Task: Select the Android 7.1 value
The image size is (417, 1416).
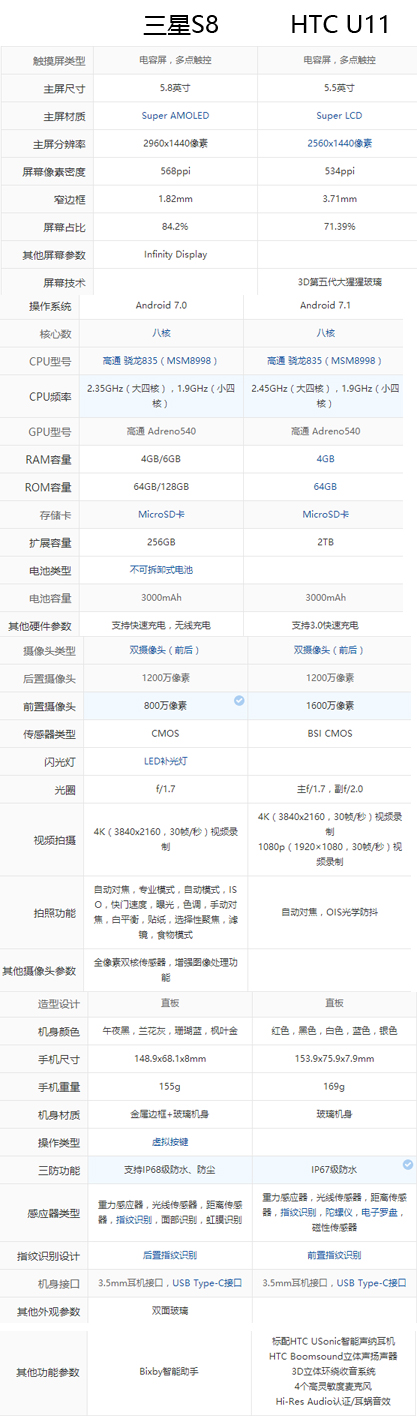Action: click(x=325, y=304)
